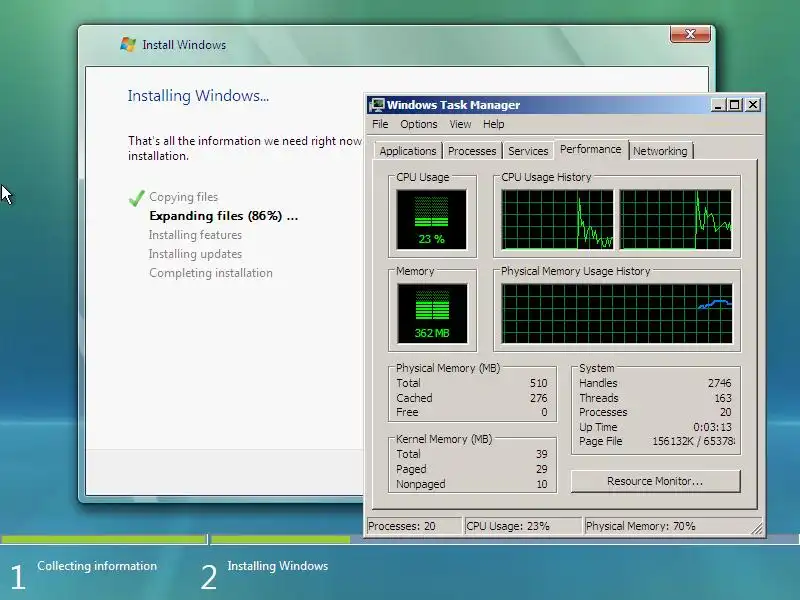This screenshot has height=600, width=800.
Task: Close the Install Windows dialog
Action: tap(690, 34)
